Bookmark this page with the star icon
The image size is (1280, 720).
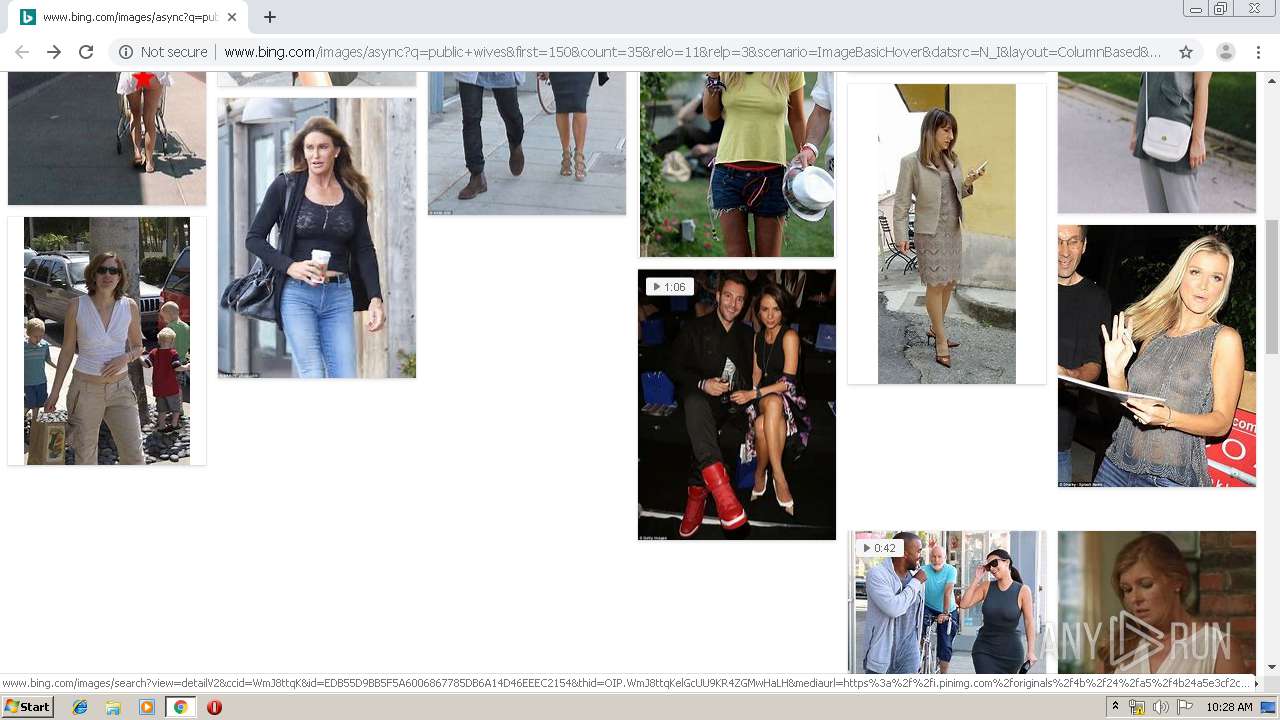tap(1186, 52)
